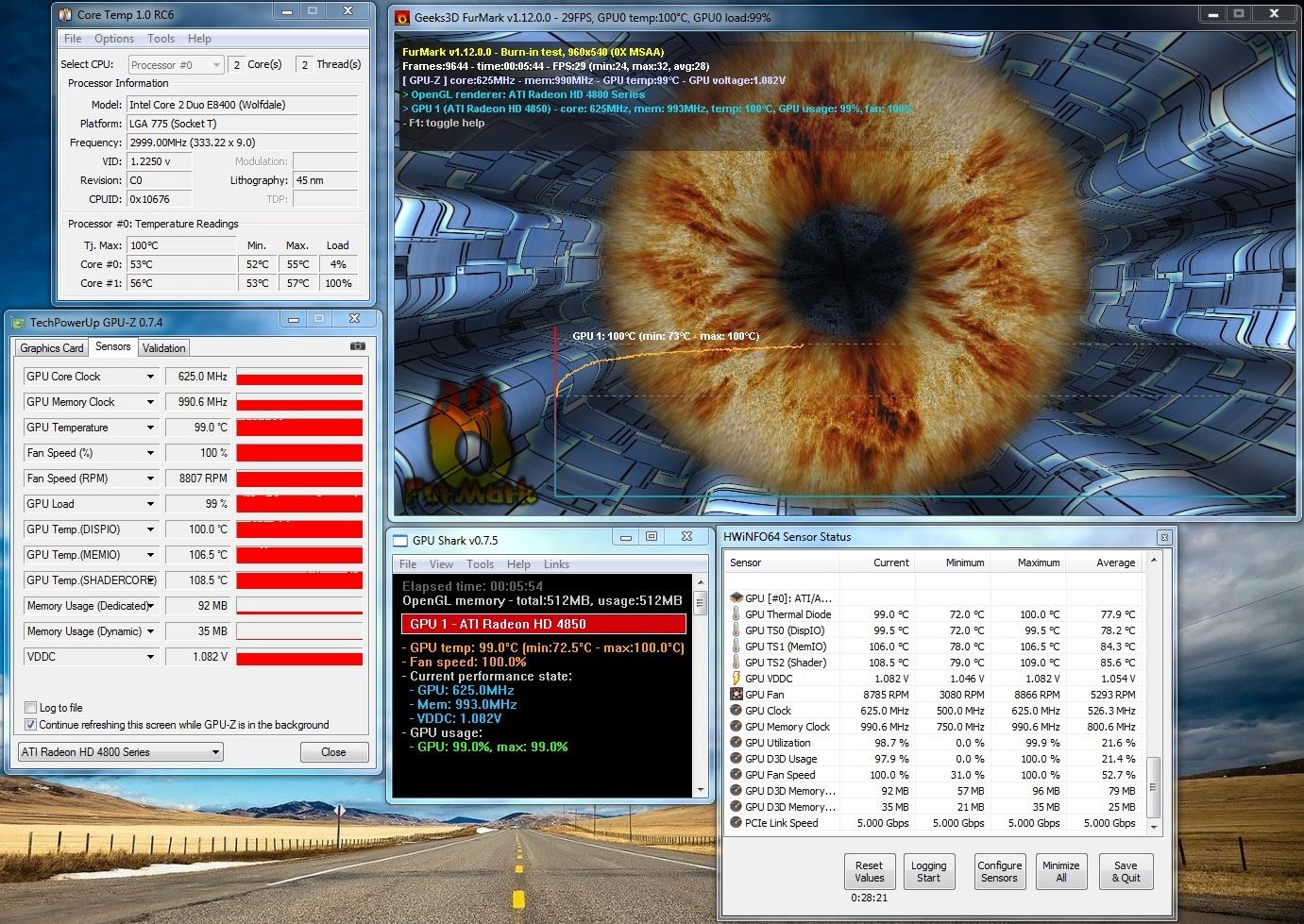Click the Logging Start button
The height and width of the screenshot is (924, 1304).
click(928, 871)
